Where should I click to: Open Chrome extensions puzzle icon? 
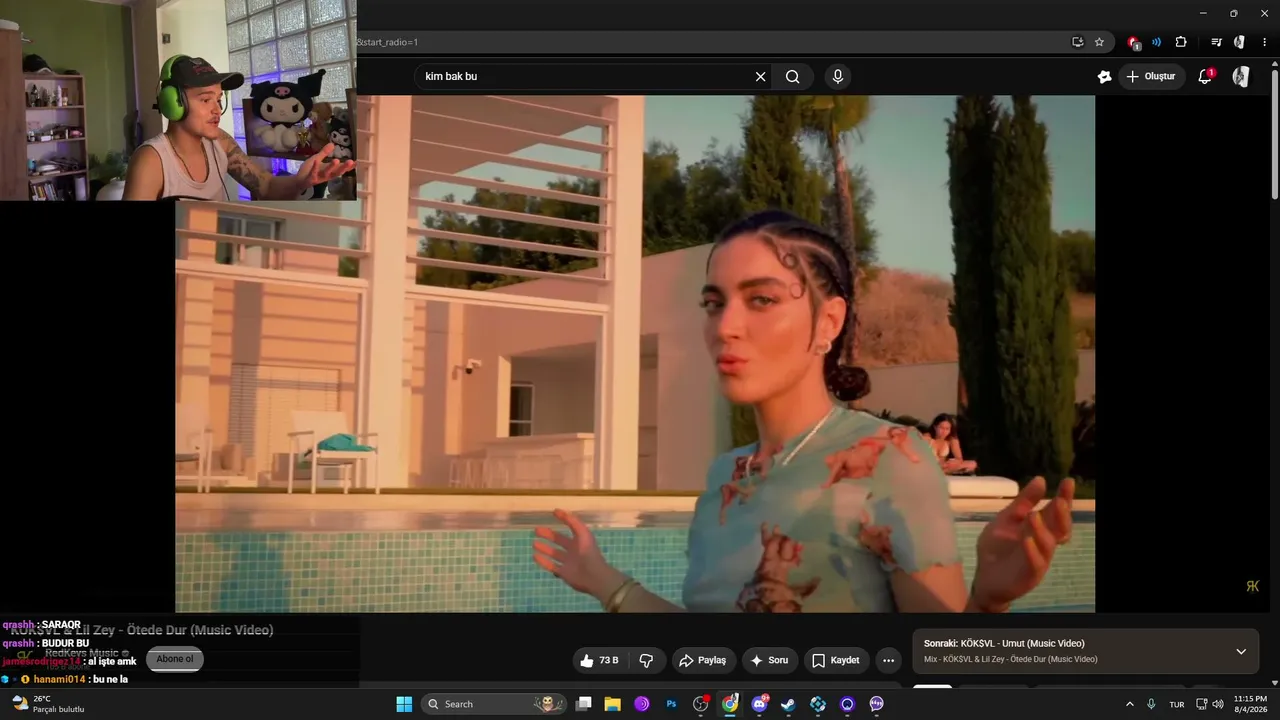coord(1181,42)
